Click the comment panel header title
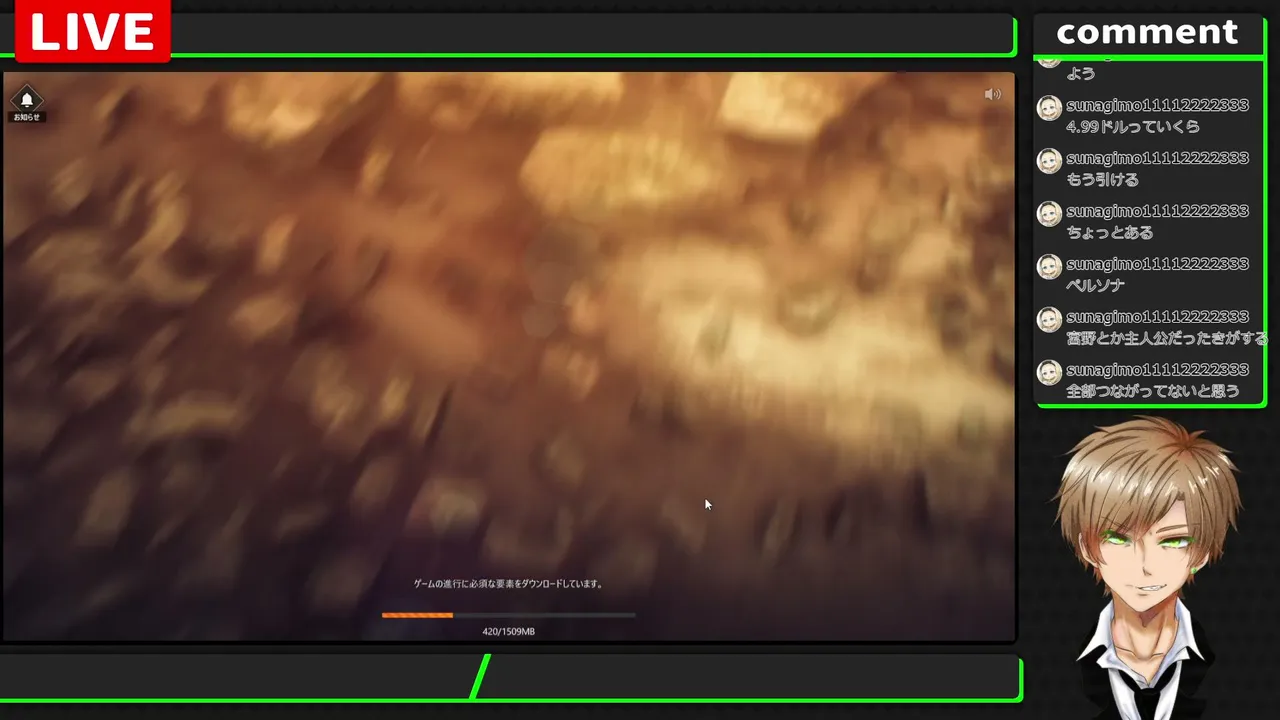 pyautogui.click(x=1147, y=33)
